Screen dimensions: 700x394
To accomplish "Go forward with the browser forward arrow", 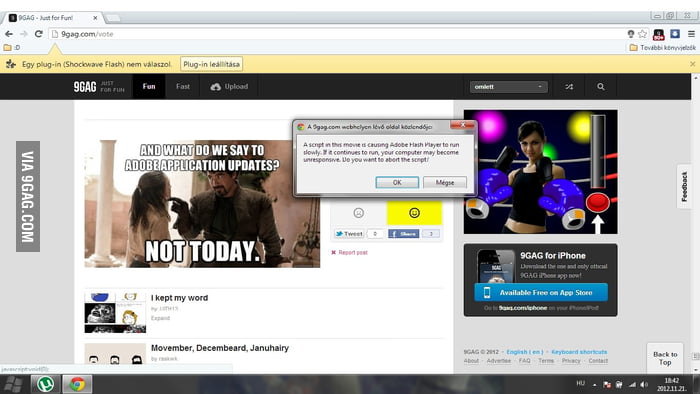I will click(x=24, y=34).
